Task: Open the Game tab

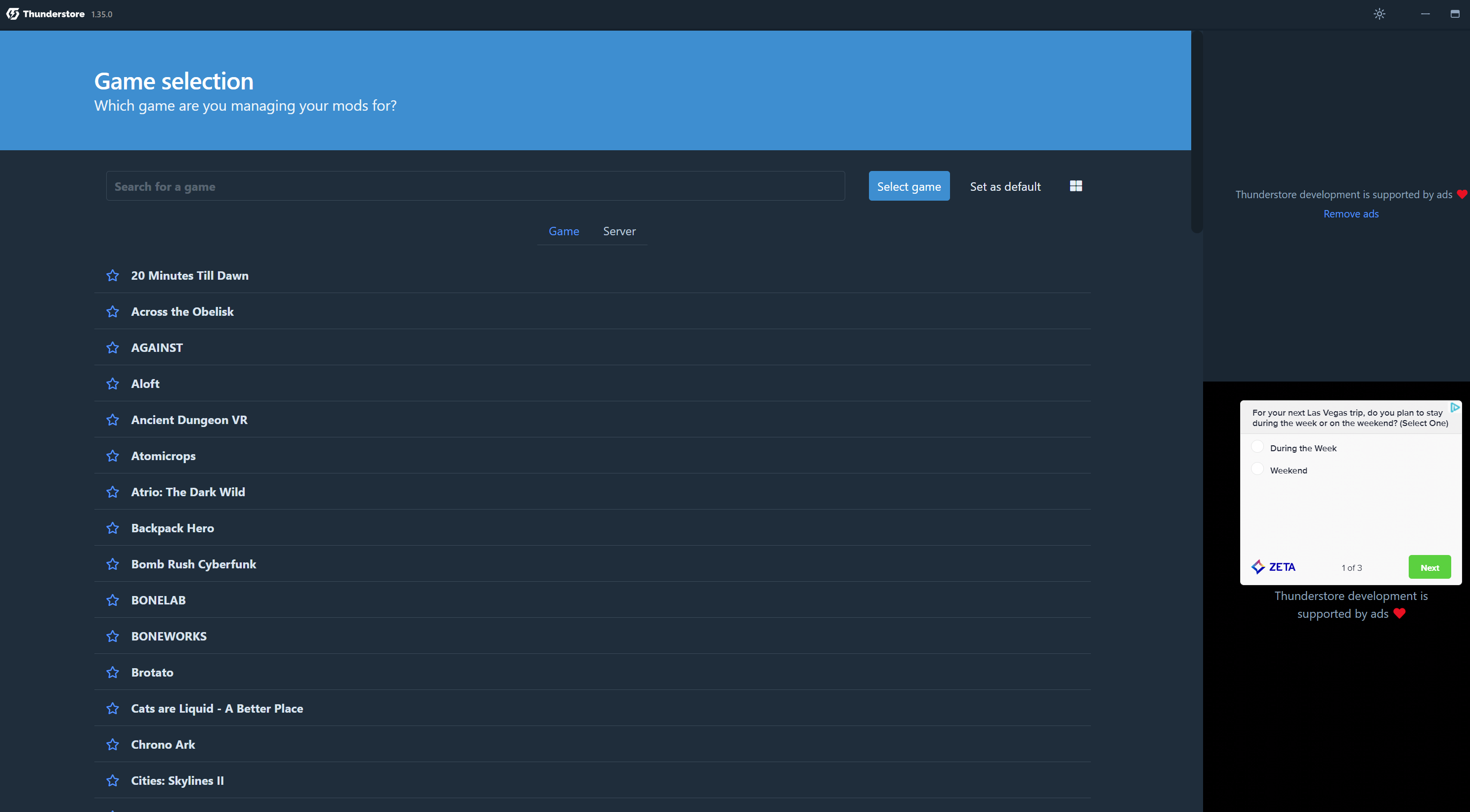Action: point(564,231)
